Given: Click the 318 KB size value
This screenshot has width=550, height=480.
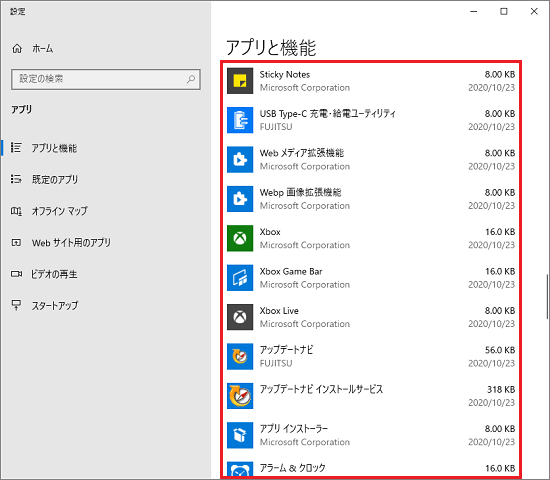Looking at the screenshot, I should click(x=501, y=389).
